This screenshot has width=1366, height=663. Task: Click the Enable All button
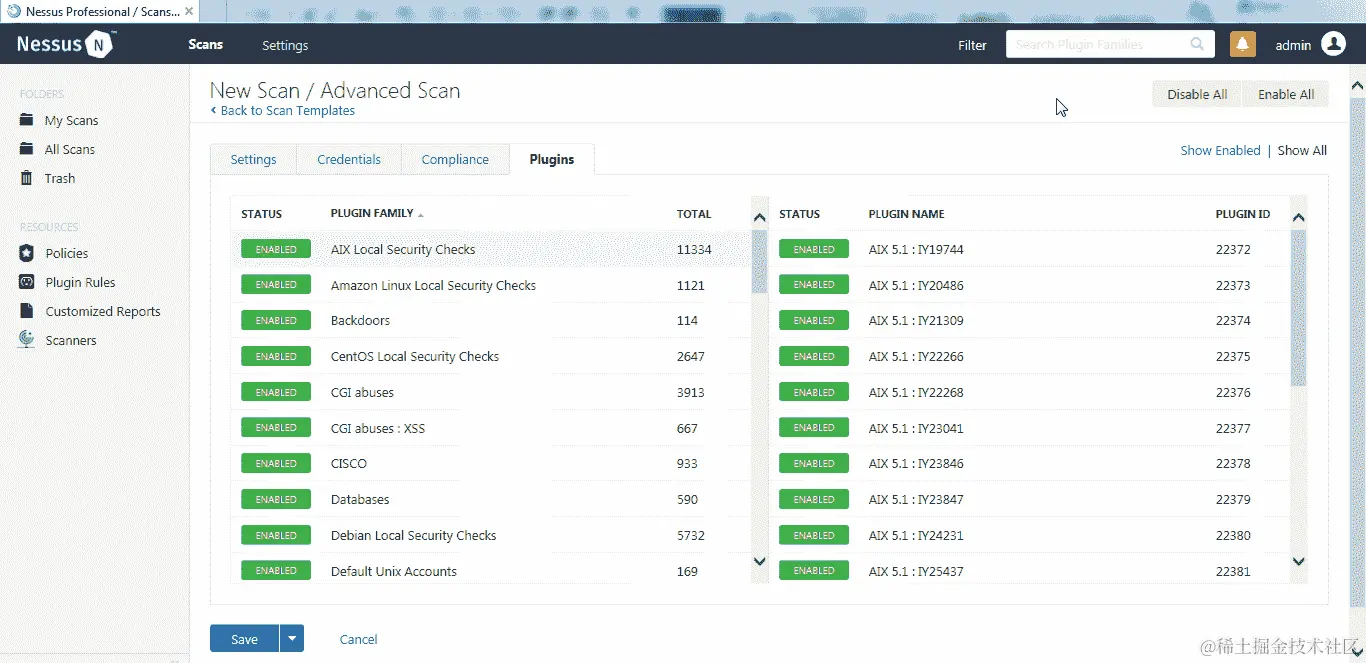[1286, 94]
